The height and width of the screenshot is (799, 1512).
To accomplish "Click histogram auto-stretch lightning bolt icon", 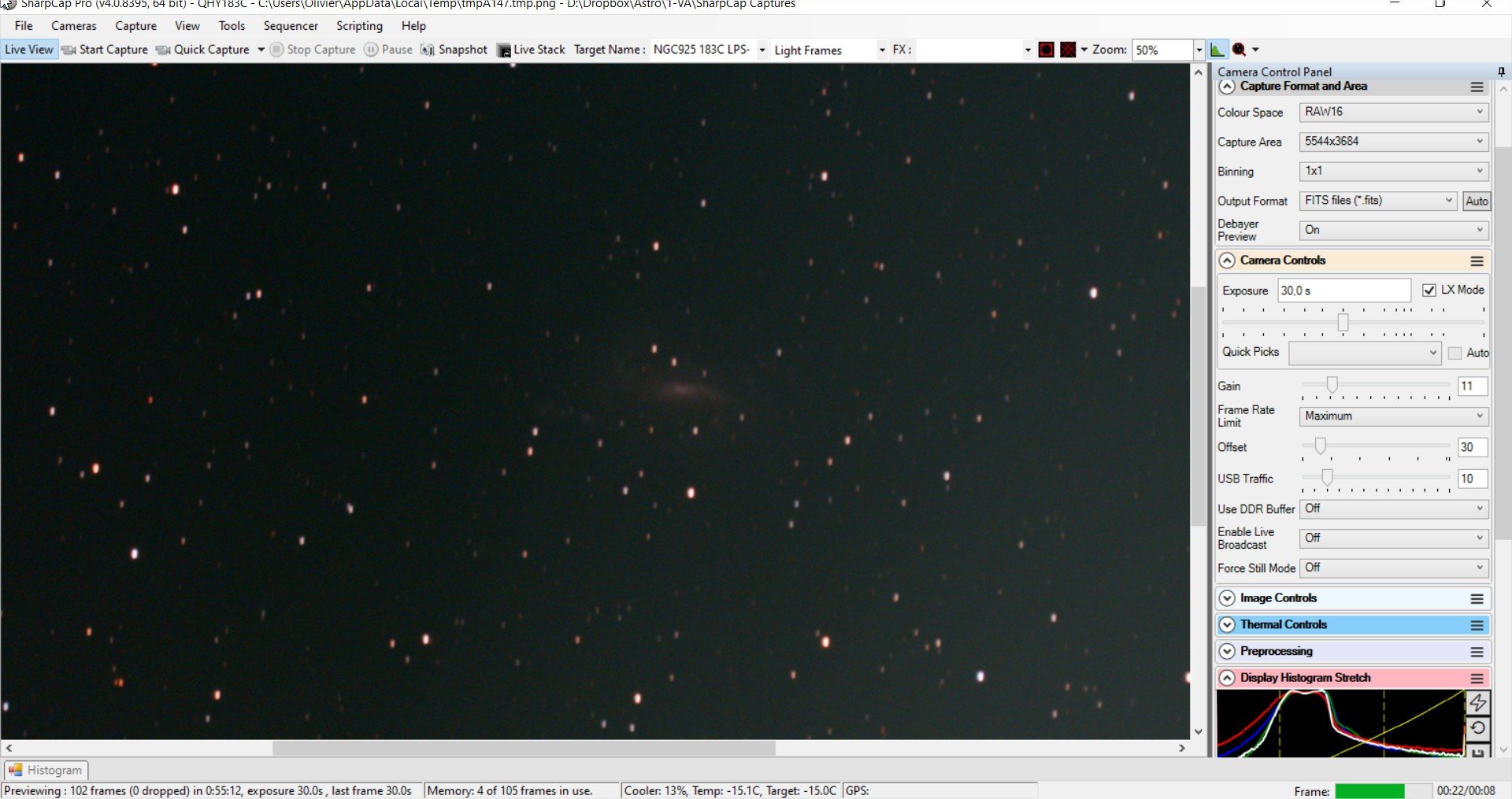I will (x=1478, y=702).
